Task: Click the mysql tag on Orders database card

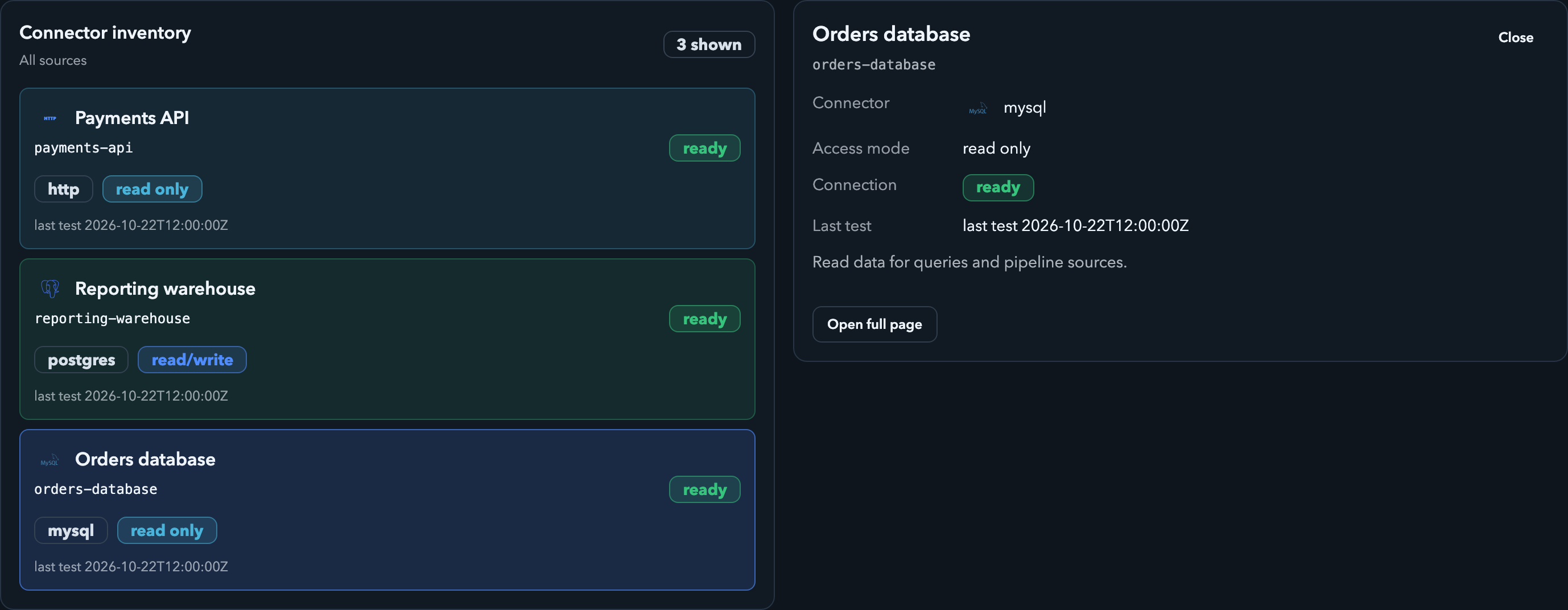Action: click(x=71, y=530)
